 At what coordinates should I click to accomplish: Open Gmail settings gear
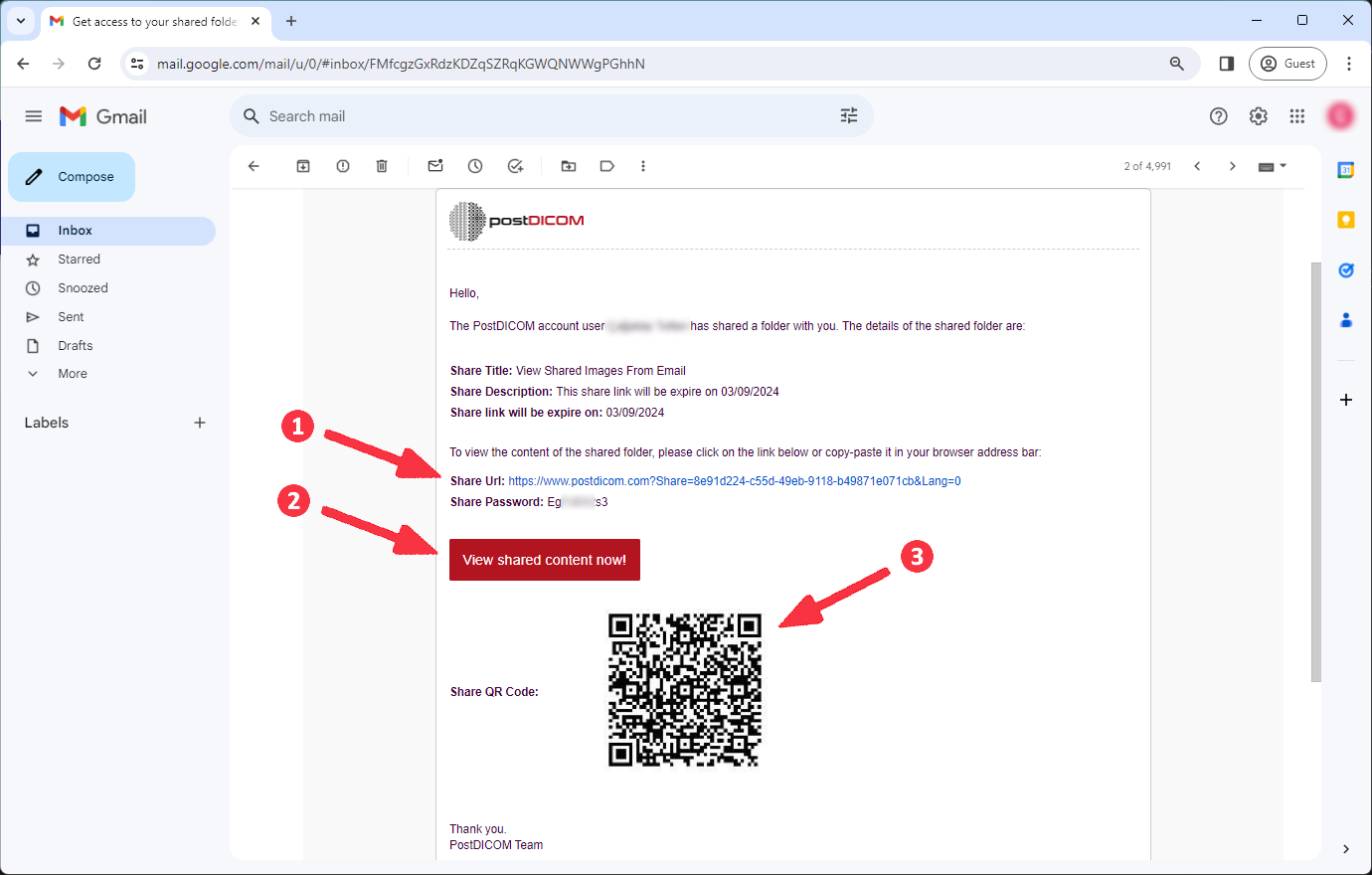point(1258,115)
